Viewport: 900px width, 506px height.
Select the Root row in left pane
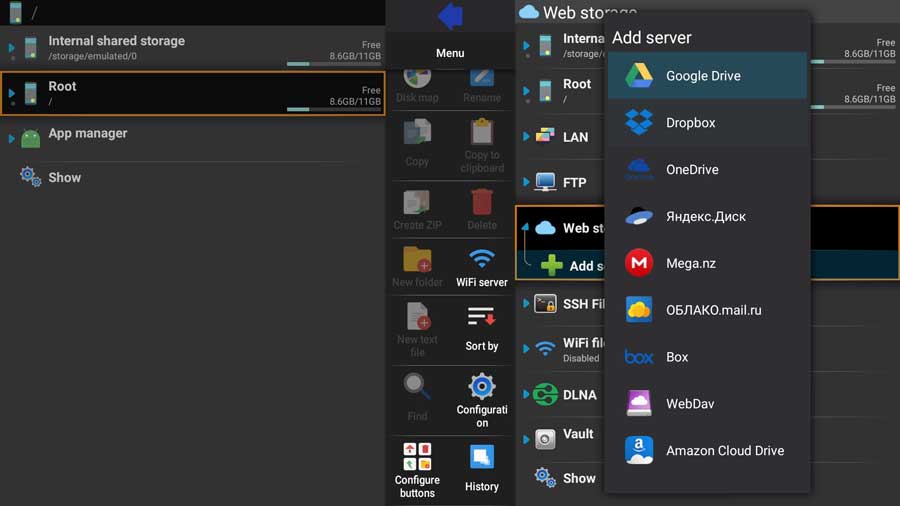click(x=193, y=93)
